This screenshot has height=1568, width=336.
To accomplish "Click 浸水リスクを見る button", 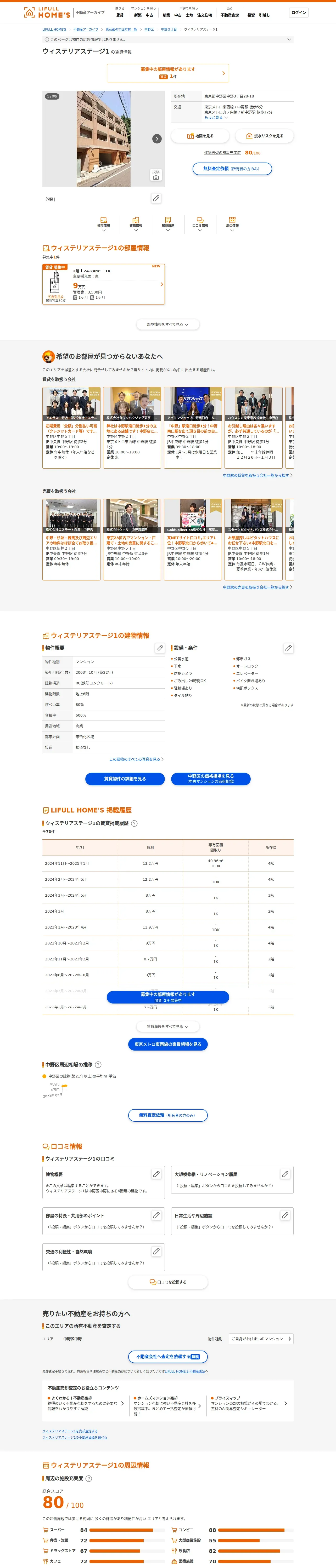I will click(x=264, y=136).
